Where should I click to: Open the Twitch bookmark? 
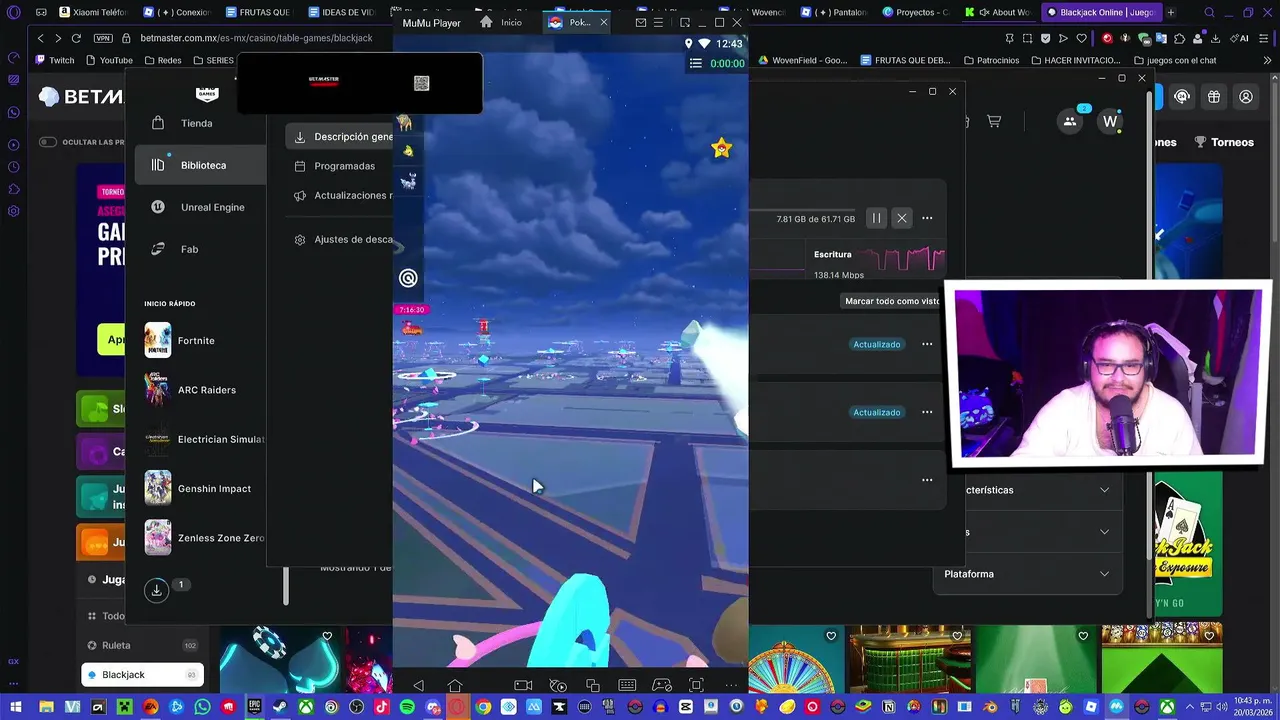pos(54,60)
